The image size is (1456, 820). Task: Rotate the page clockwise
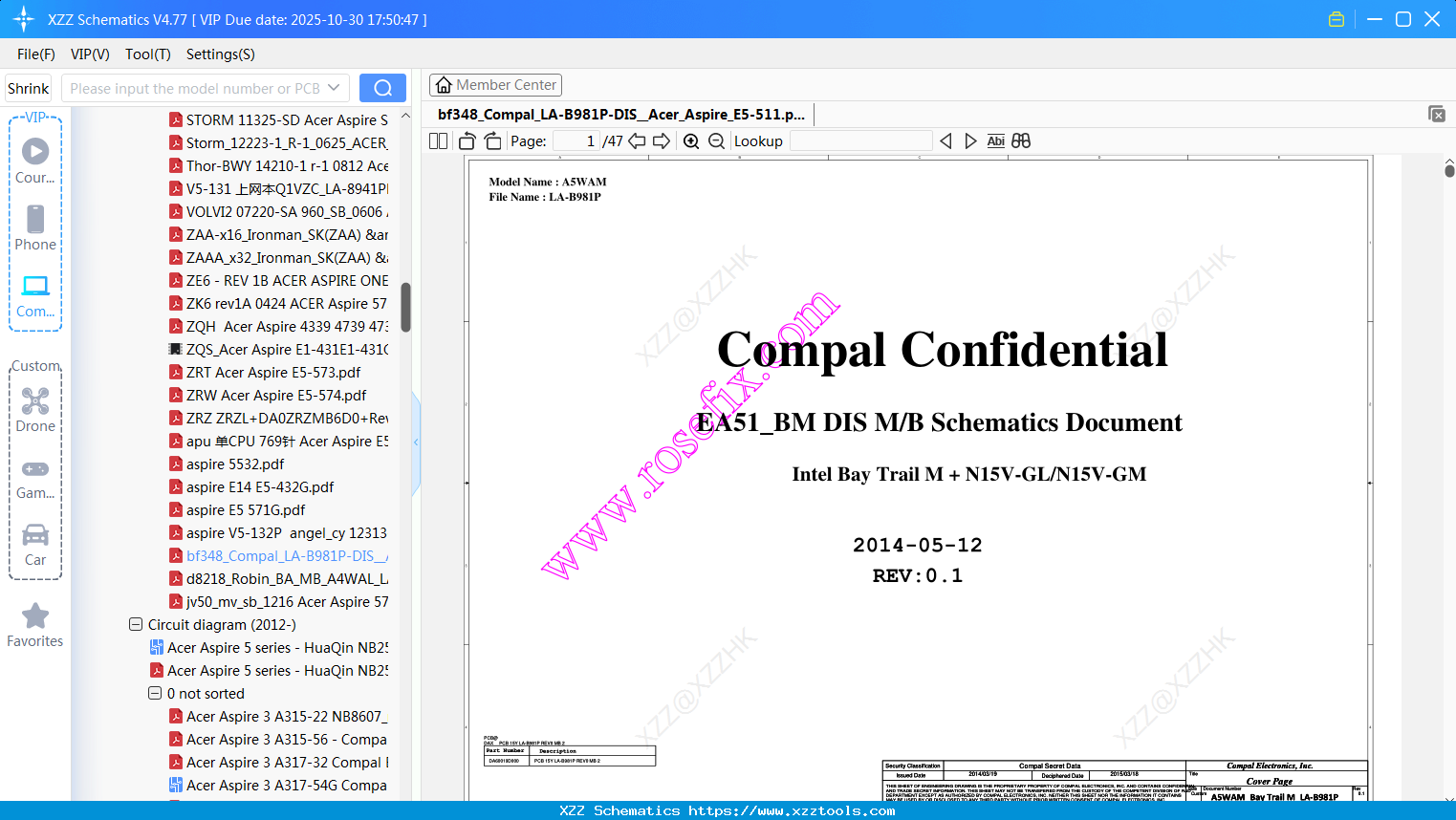[492, 141]
